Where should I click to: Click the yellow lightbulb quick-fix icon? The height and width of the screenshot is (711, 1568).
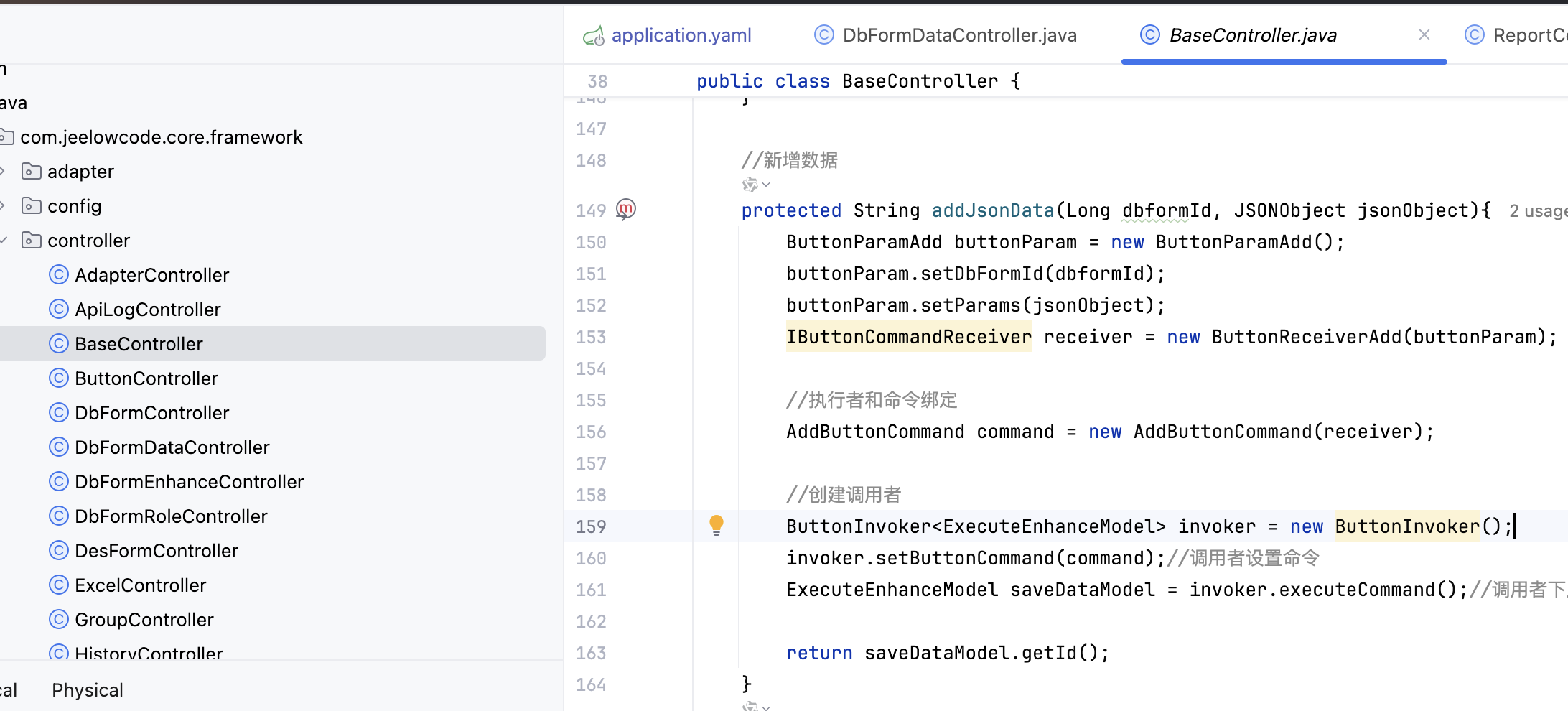tap(717, 525)
